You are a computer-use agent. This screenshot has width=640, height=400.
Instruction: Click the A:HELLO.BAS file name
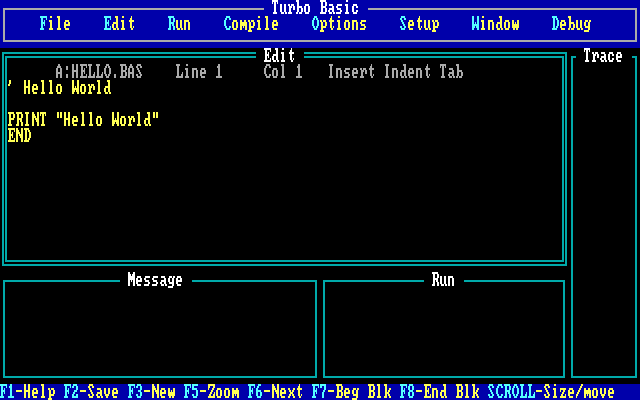(x=99, y=72)
